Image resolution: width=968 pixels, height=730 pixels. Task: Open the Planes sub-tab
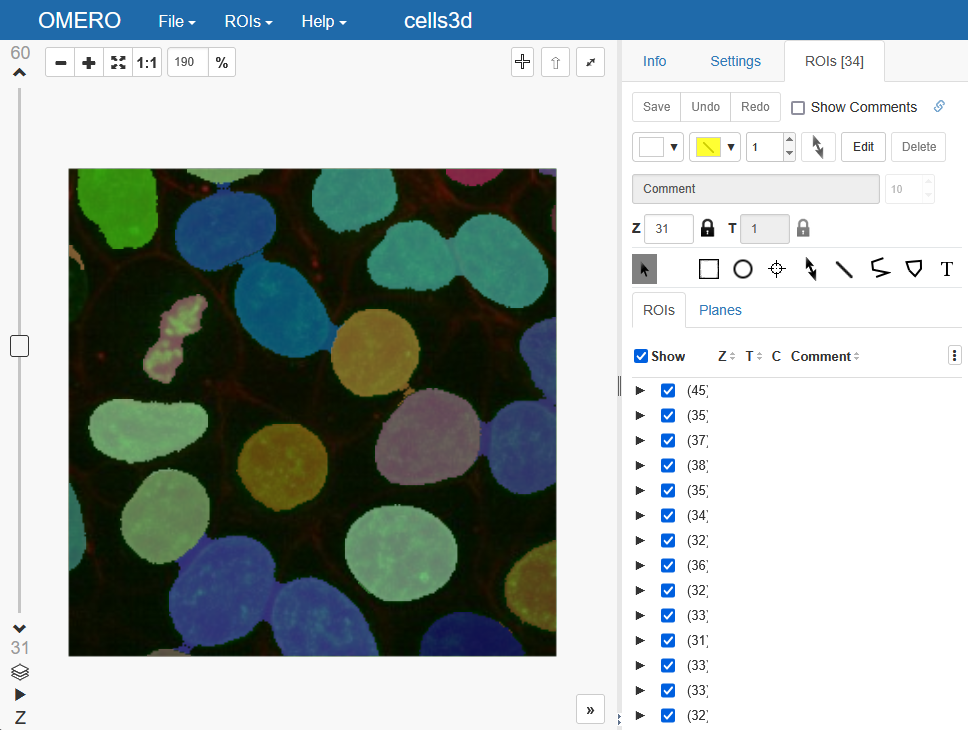point(720,310)
